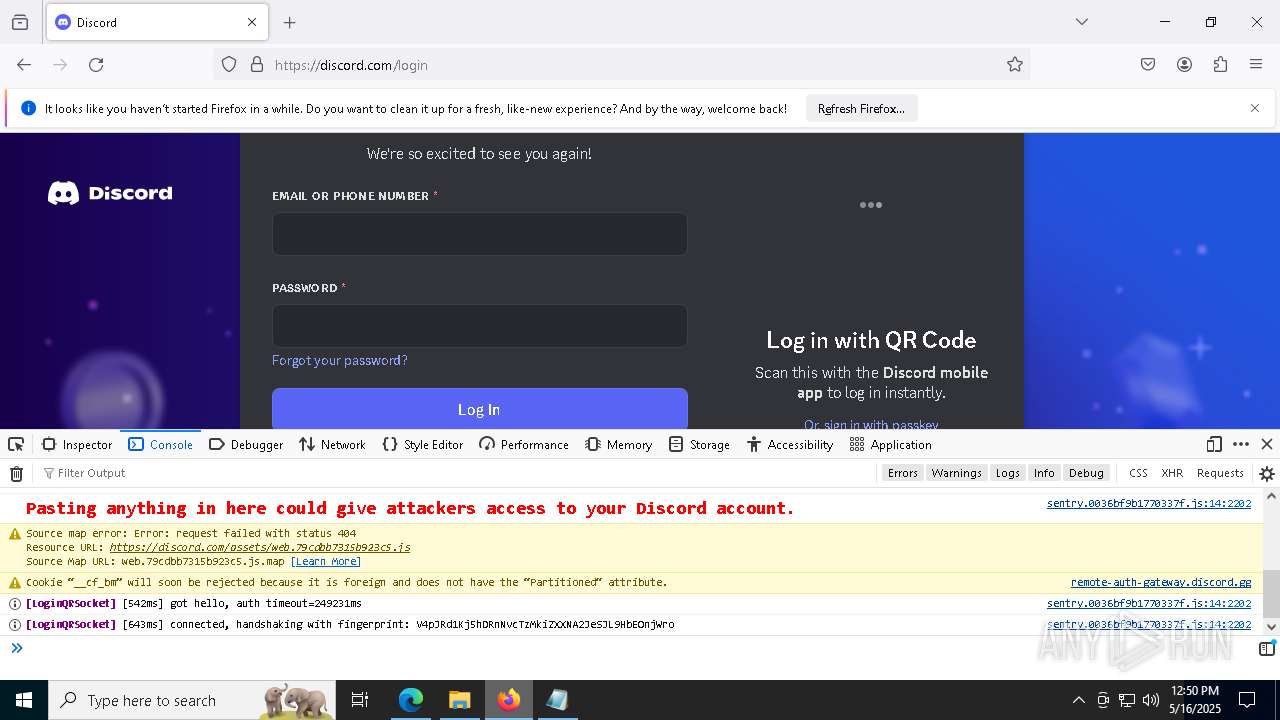Switch to Memory tab
Screen dimensions: 1280x720
click(x=619, y=444)
